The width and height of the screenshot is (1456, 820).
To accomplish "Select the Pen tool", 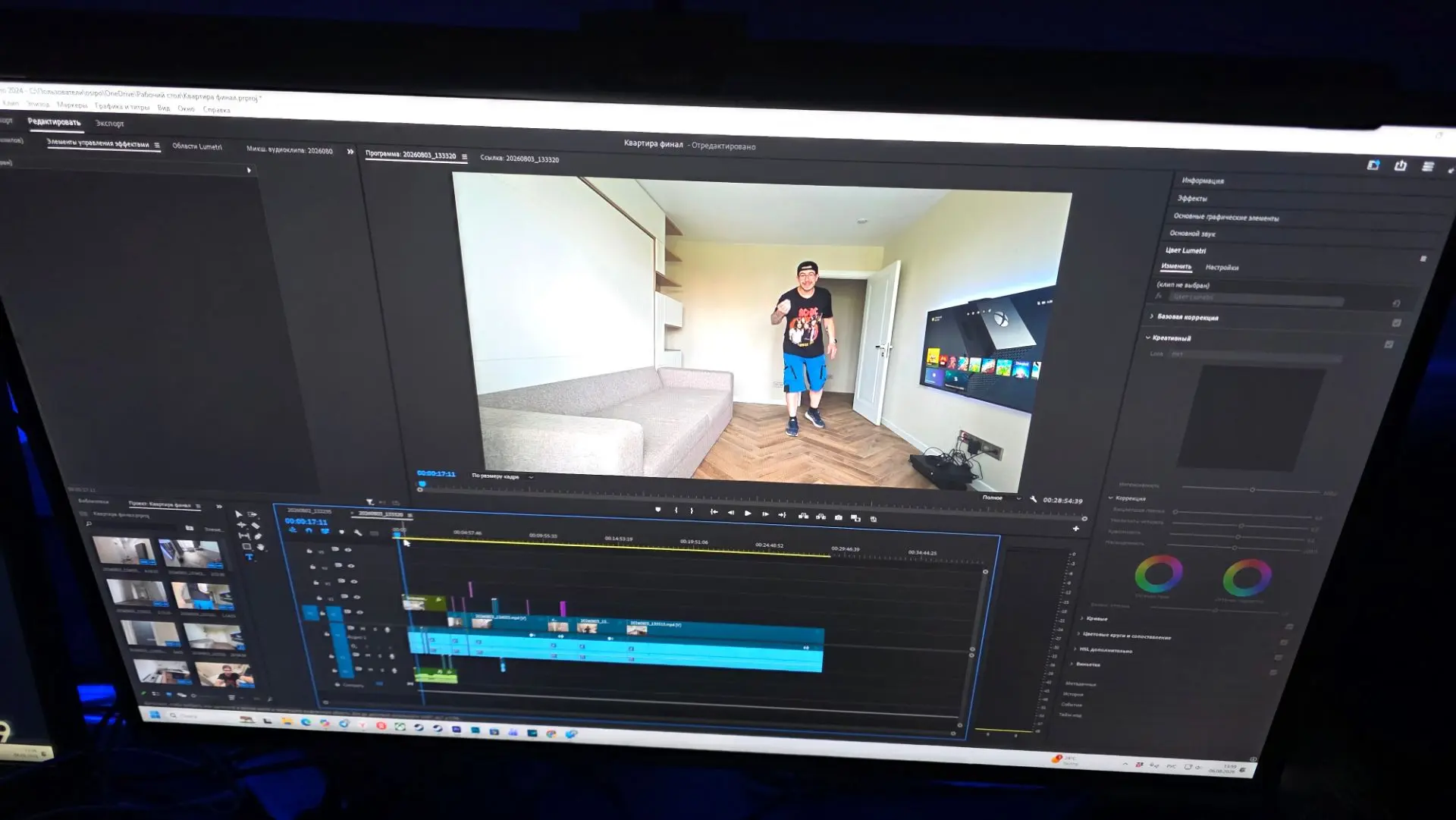I will 259,536.
